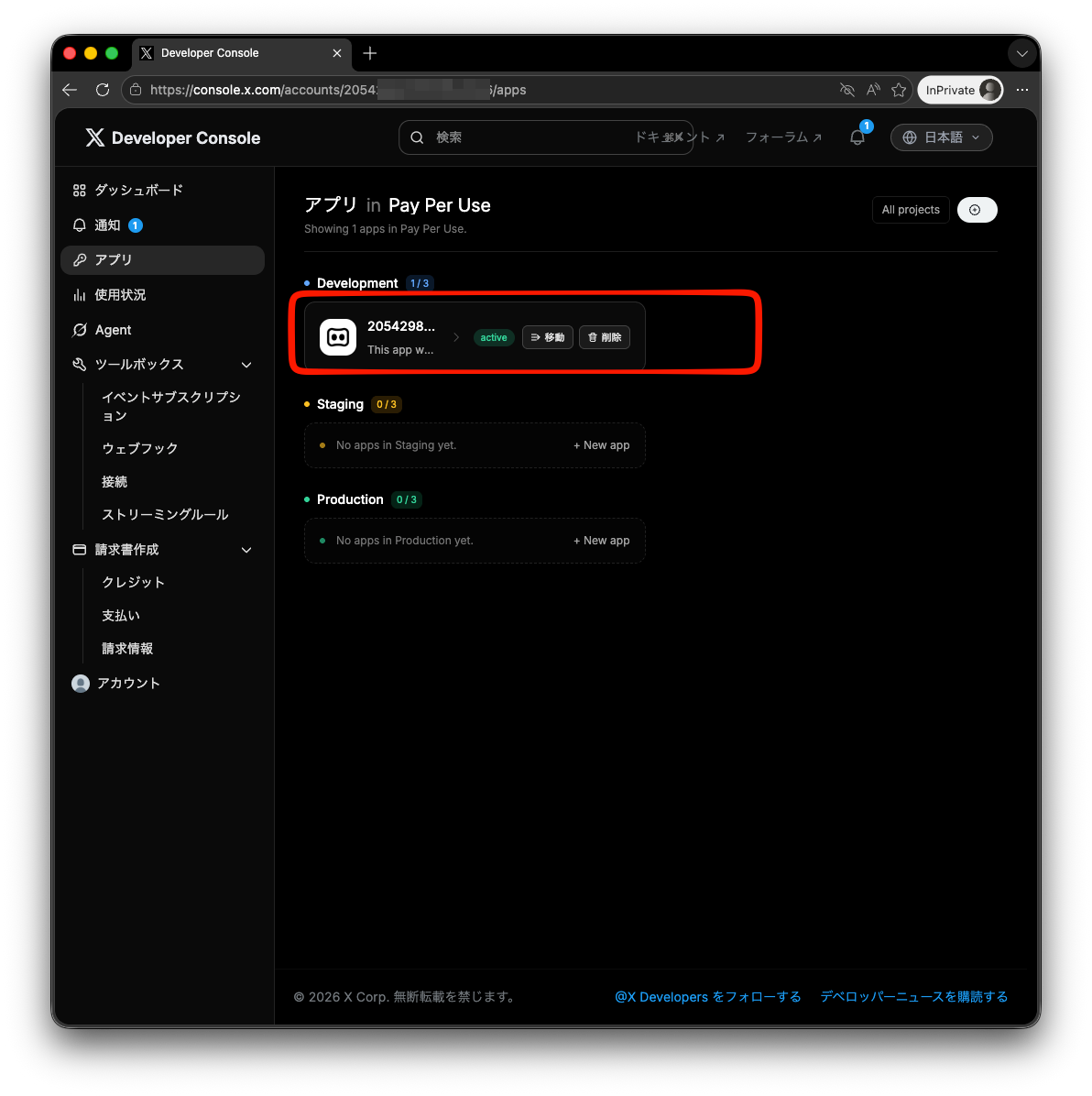The height and width of the screenshot is (1096, 1092).
Task: Click the InPrivate profile button
Action: (x=961, y=90)
